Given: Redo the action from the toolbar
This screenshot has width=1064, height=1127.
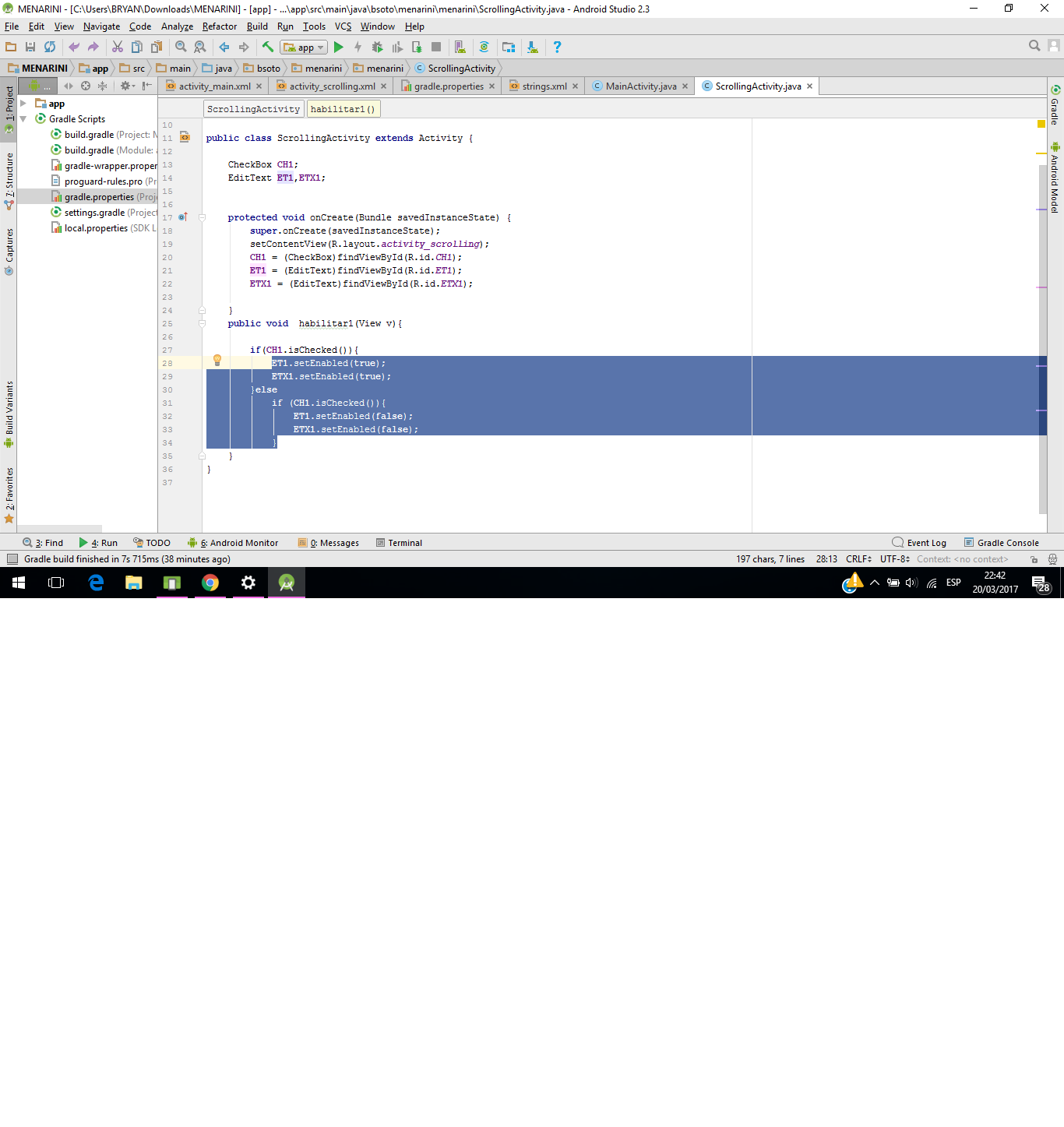Looking at the screenshot, I should click(93, 48).
